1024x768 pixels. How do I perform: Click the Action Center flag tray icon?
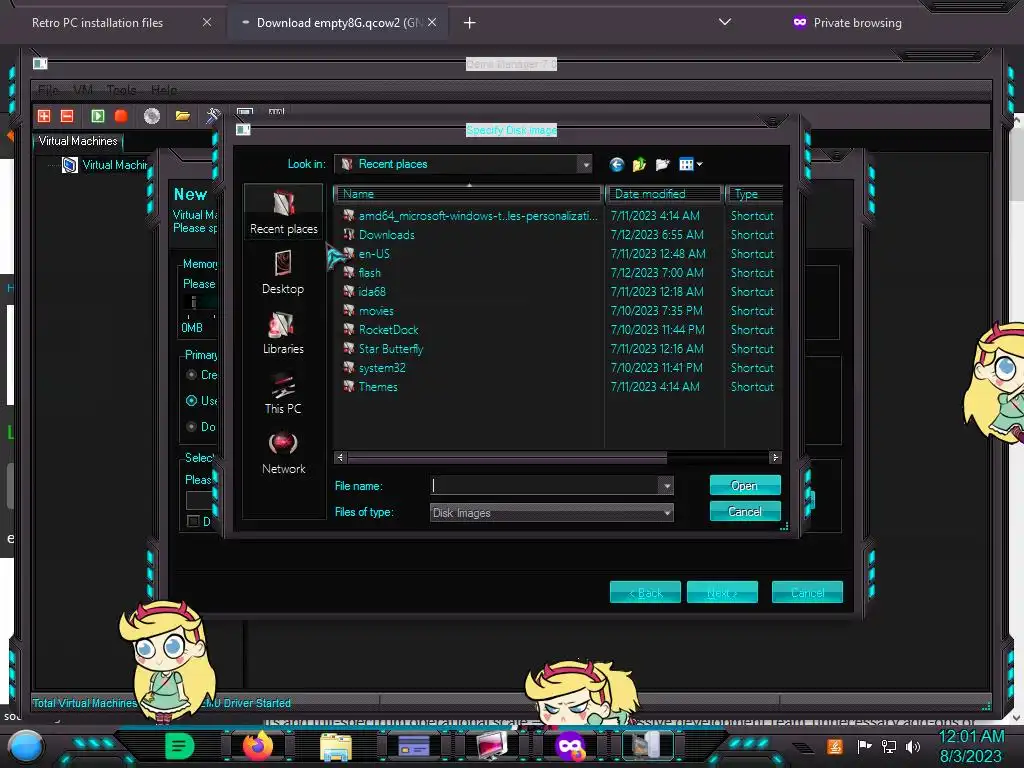(864, 746)
